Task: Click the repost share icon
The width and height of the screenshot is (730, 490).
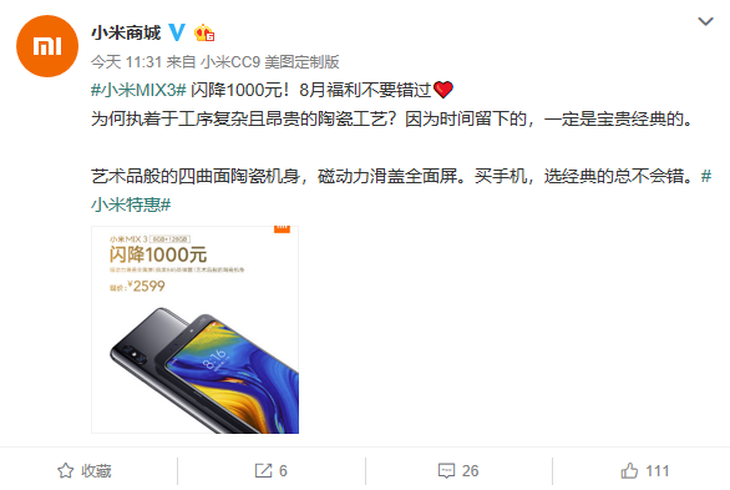Action: pos(263,471)
